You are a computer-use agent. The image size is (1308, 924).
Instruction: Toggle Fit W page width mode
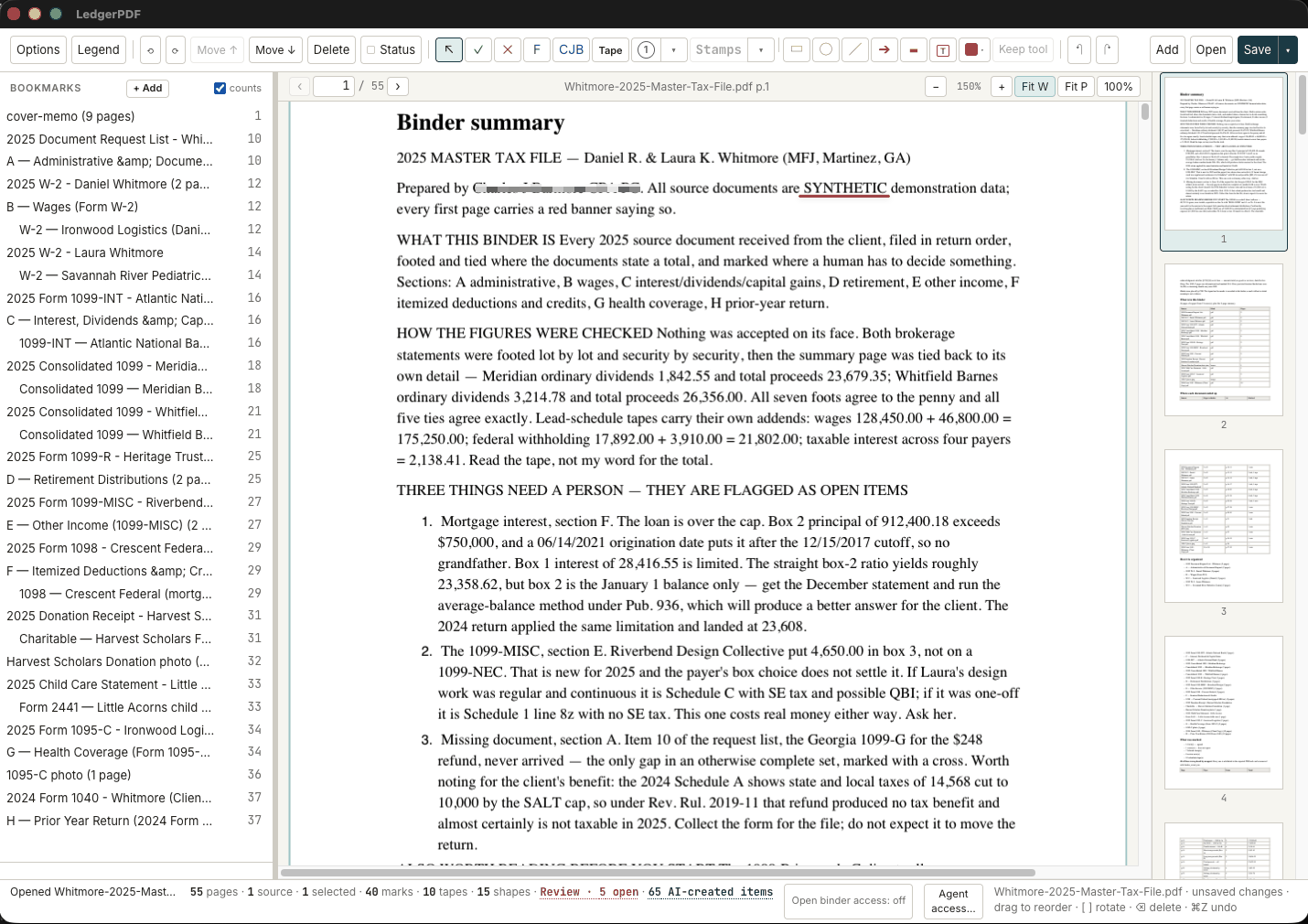(x=1035, y=87)
